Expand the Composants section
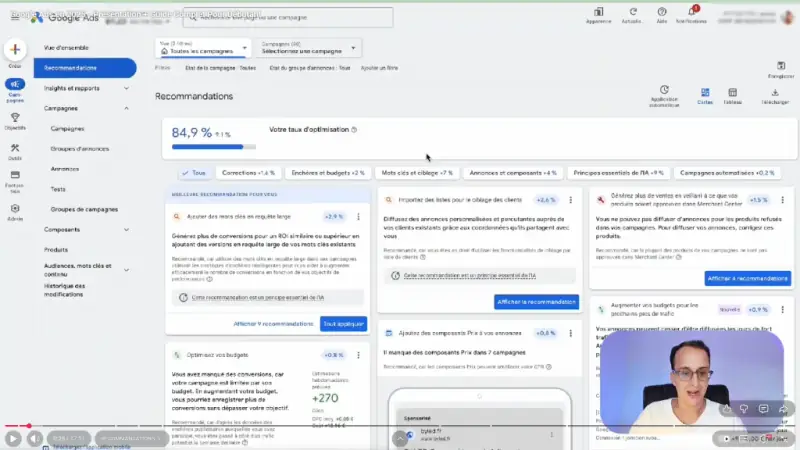Viewport: 800px width, 450px height. point(126,230)
